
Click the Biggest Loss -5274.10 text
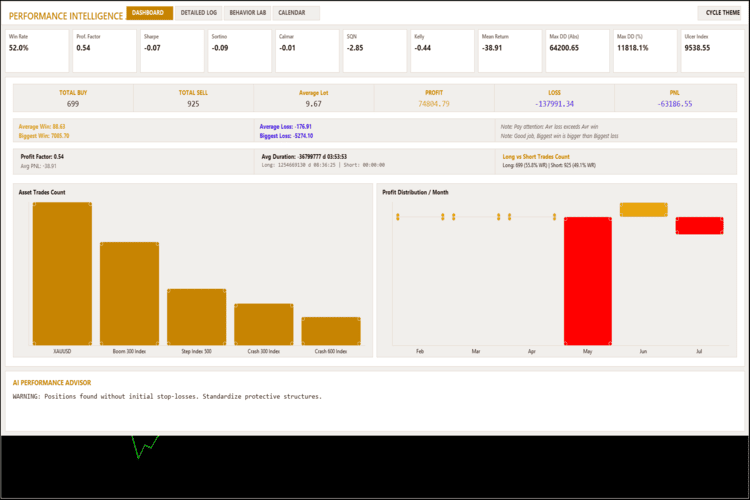[286, 136]
